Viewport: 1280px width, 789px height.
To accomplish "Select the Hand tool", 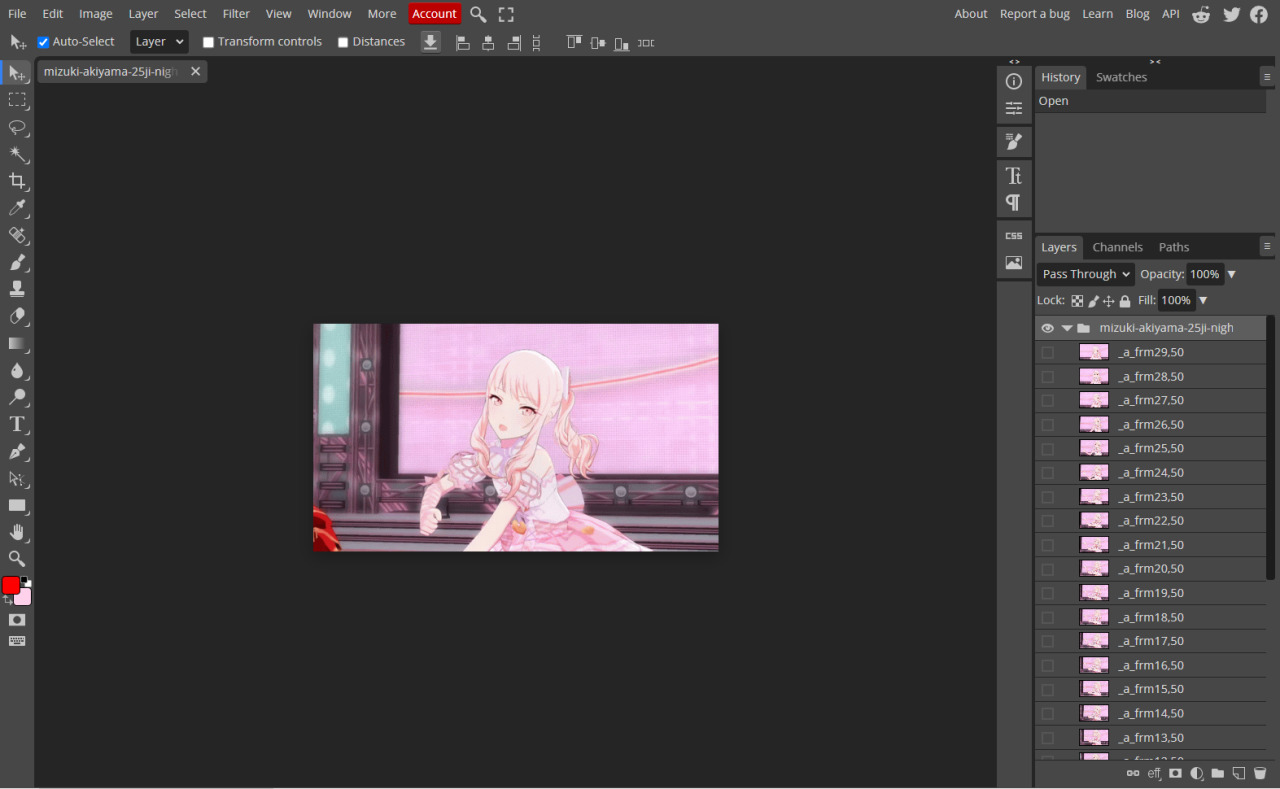I will click(x=17, y=532).
